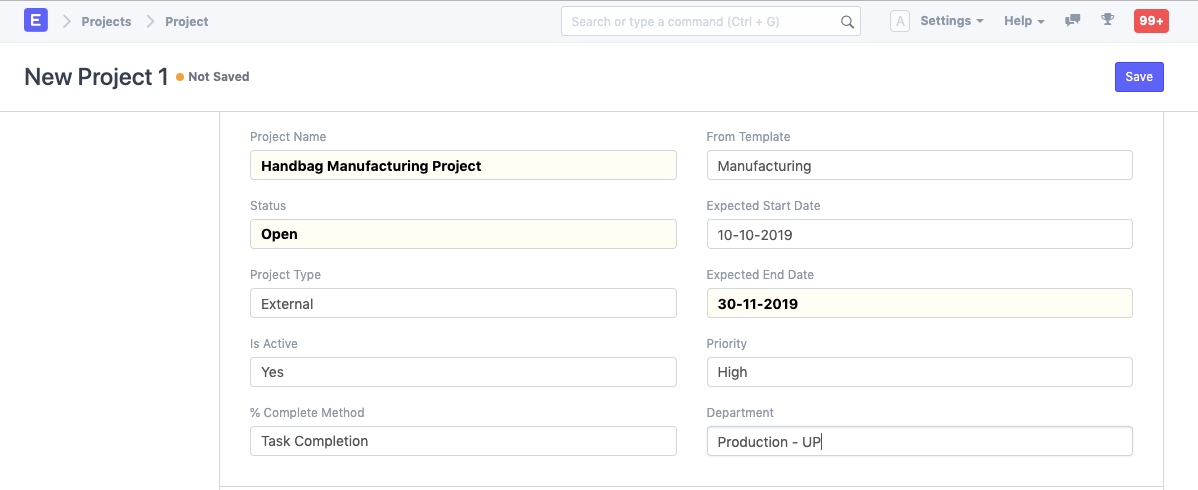1198x490 pixels.
Task: Click the Project Name input field
Action: [462, 165]
